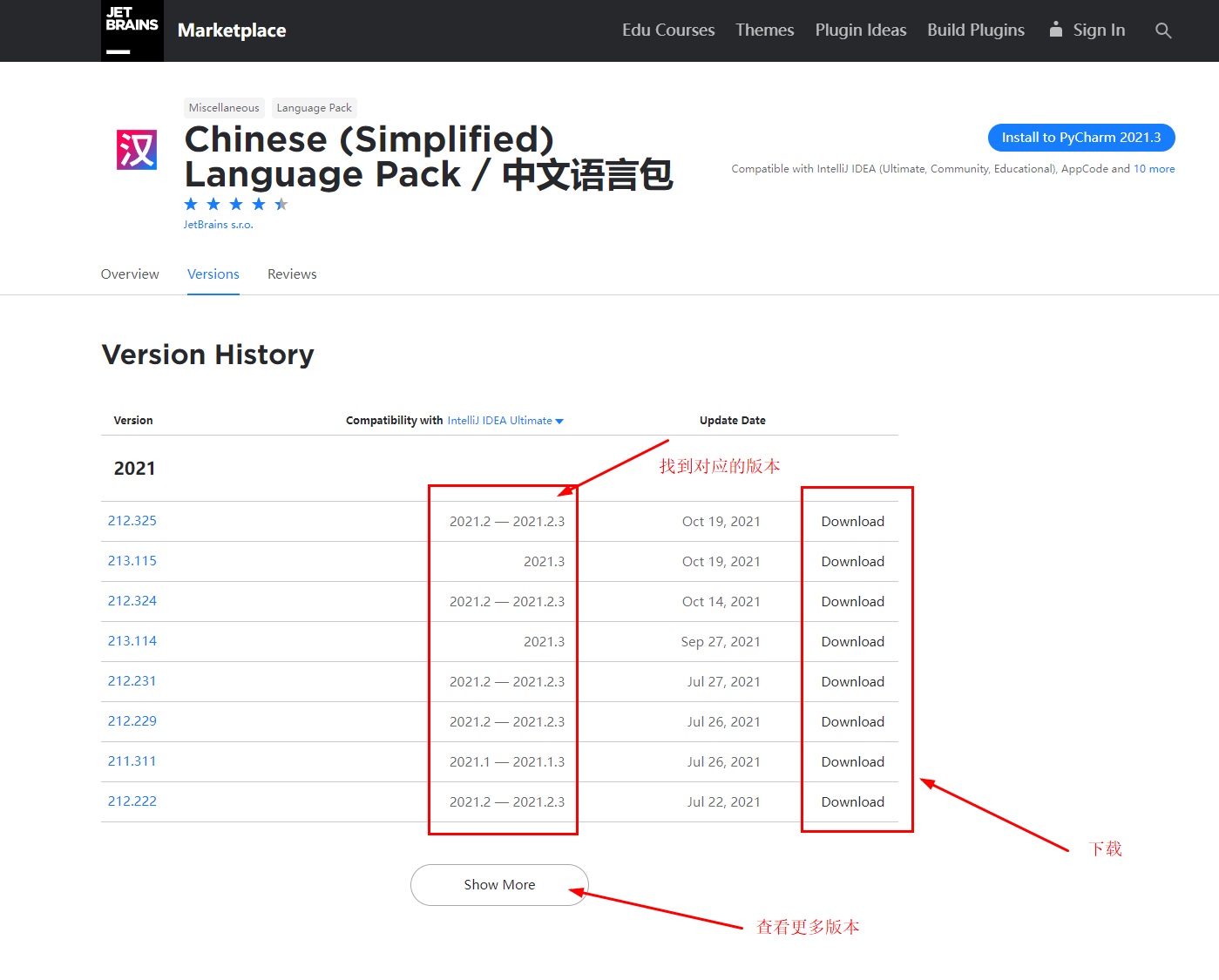Click the Marketplace home label

click(x=231, y=30)
